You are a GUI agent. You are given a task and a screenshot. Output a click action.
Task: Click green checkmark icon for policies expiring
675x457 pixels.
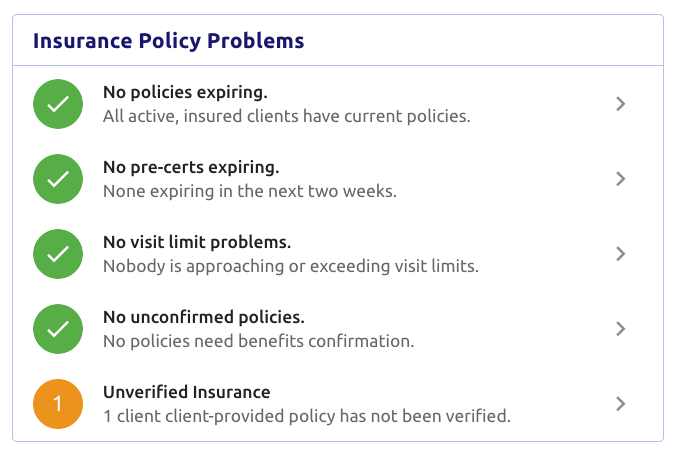[58, 104]
